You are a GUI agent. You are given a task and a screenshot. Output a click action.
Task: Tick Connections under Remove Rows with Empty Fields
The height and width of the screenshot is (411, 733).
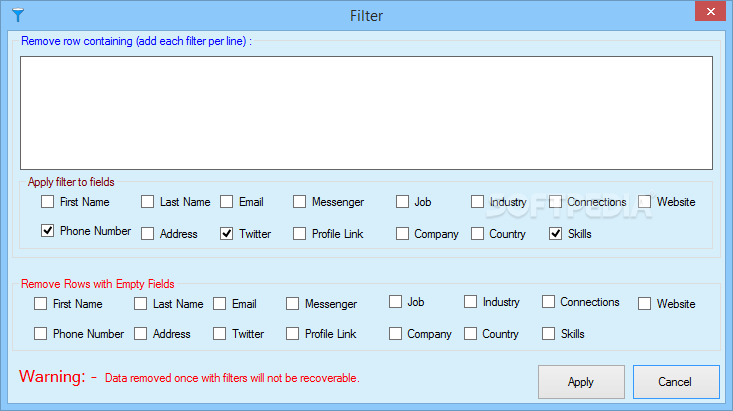point(548,302)
